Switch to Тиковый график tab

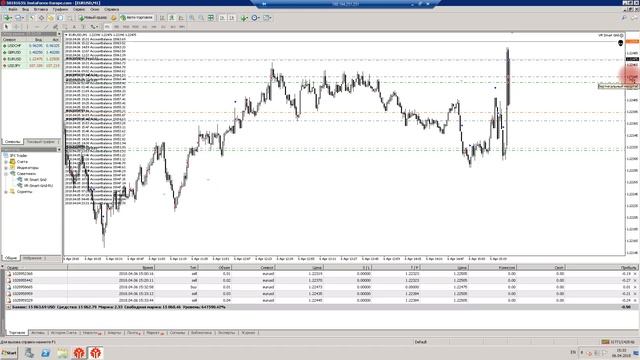coord(41,142)
